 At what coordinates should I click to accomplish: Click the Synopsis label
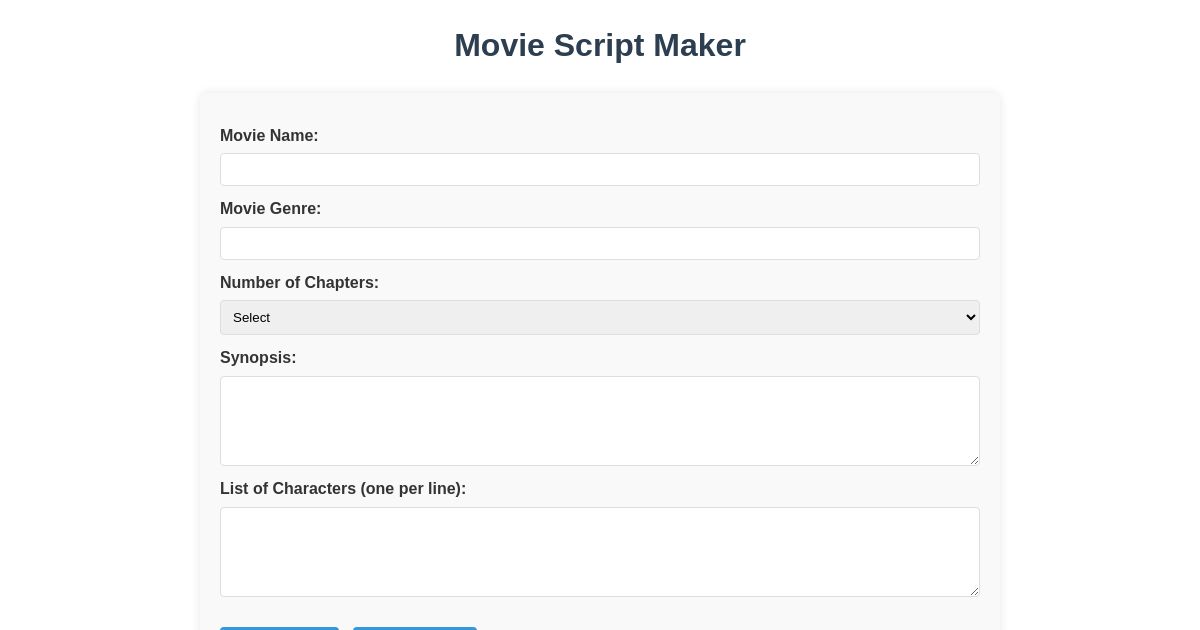258,358
